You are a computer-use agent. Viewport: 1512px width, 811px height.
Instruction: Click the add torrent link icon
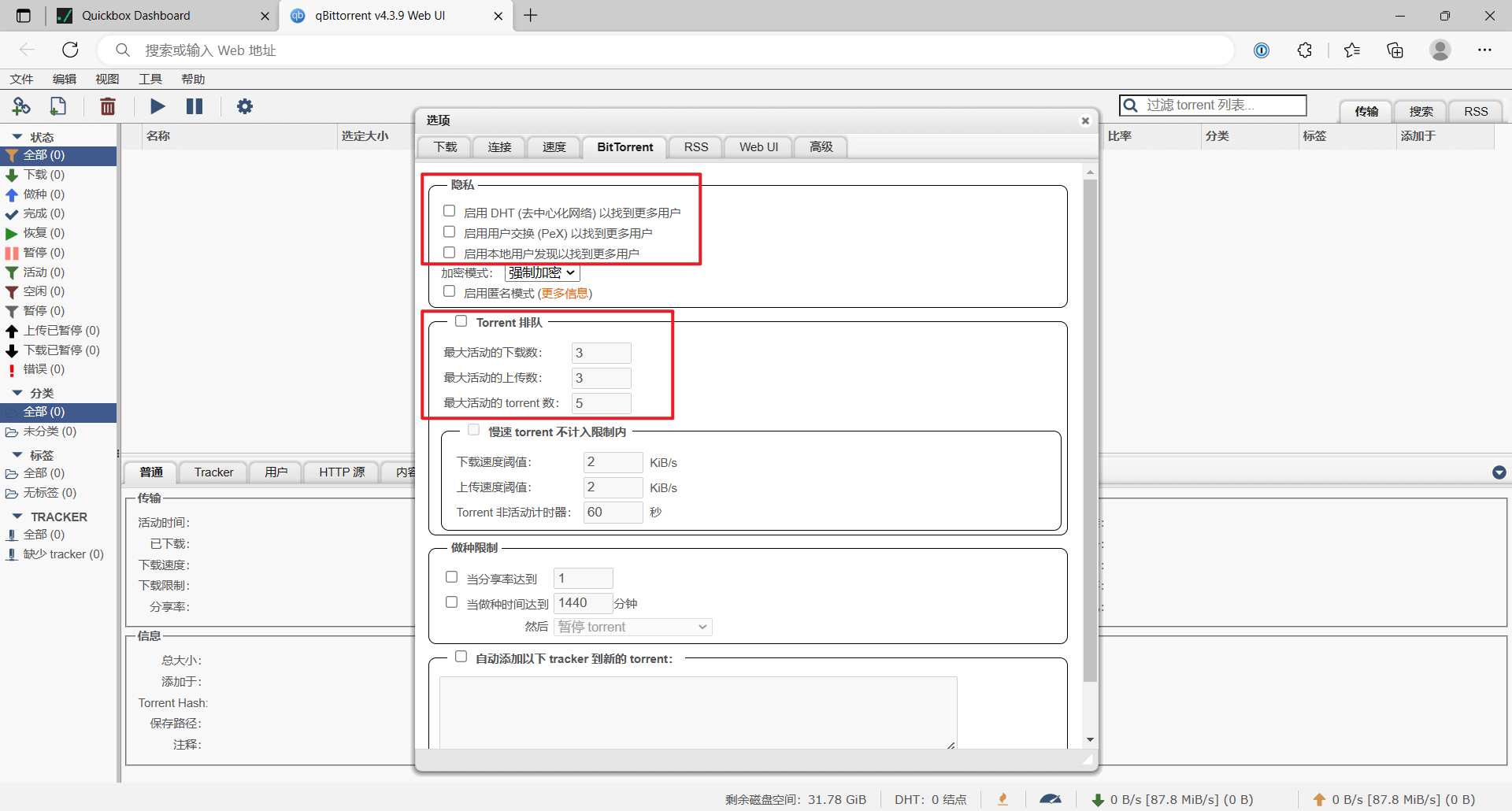[21, 106]
